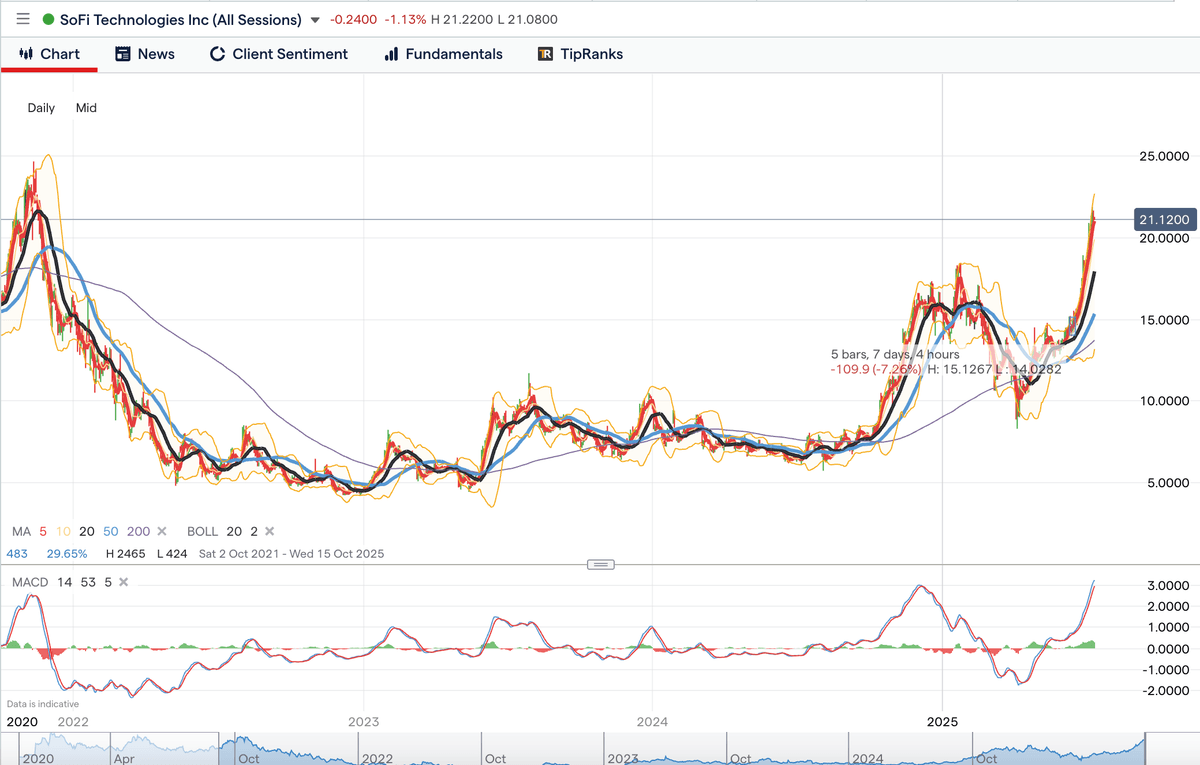The height and width of the screenshot is (765, 1200).
Task: Click the black 20 period in MA
Action: 87,532
